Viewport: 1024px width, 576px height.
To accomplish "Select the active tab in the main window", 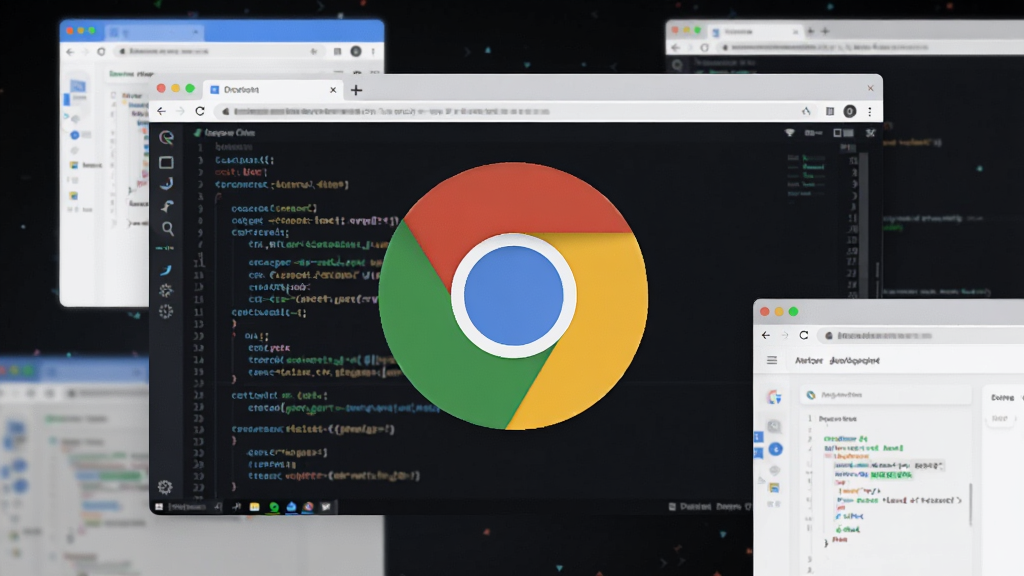I will click(272, 89).
